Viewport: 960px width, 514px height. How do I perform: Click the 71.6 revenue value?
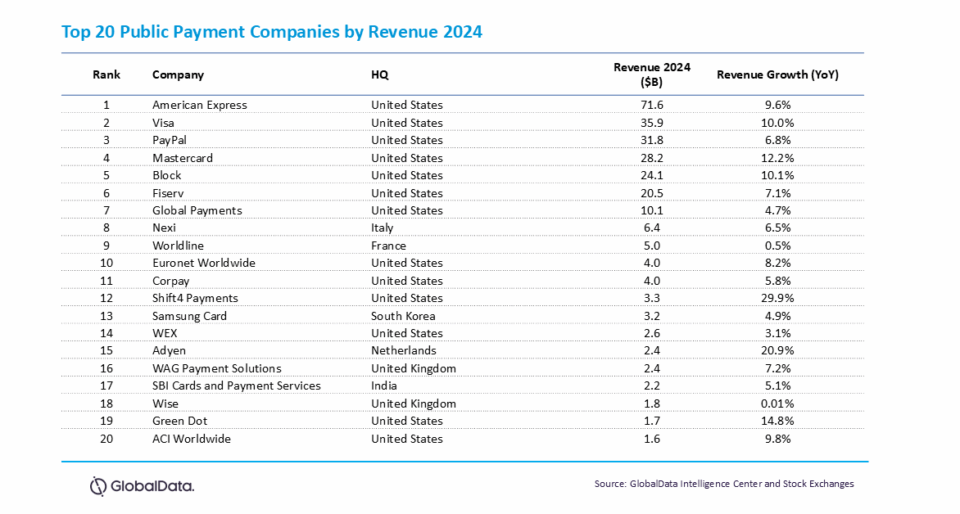(652, 105)
